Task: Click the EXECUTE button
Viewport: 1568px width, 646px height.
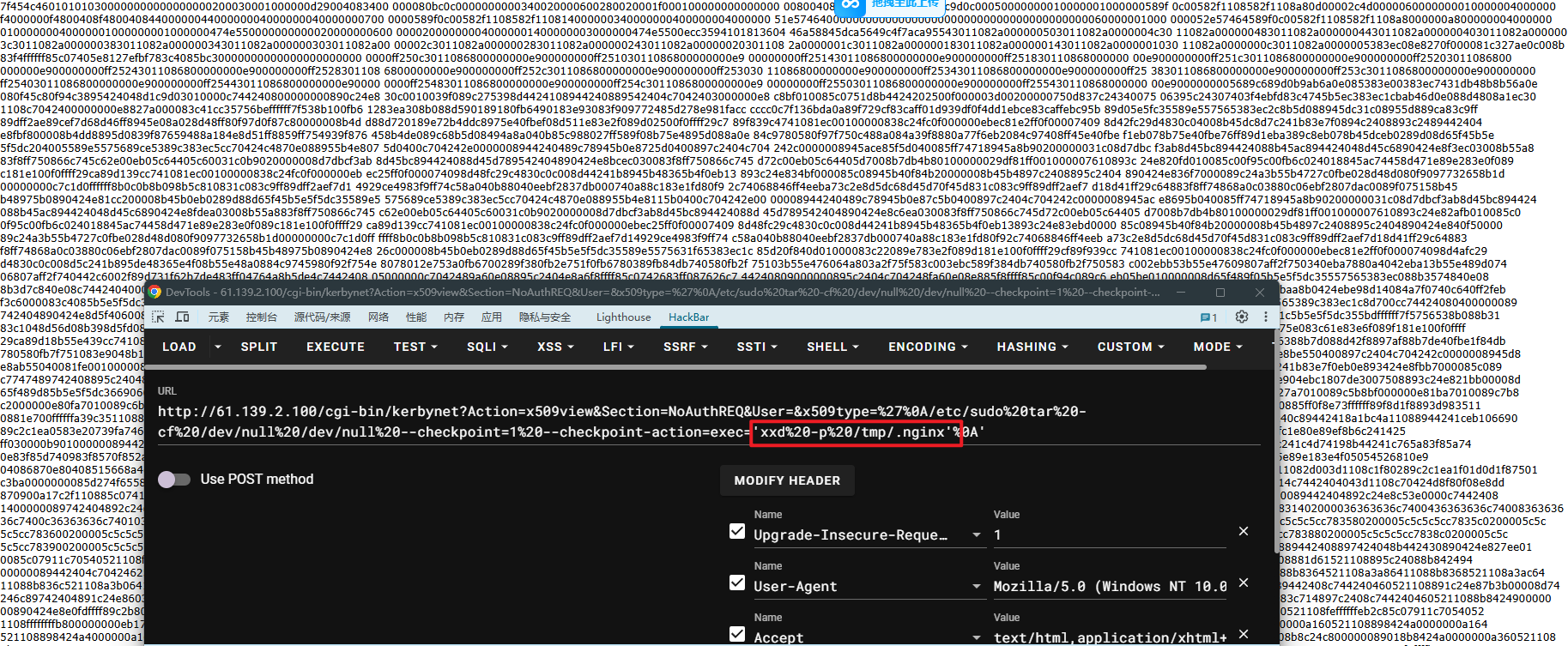Action: (x=336, y=347)
